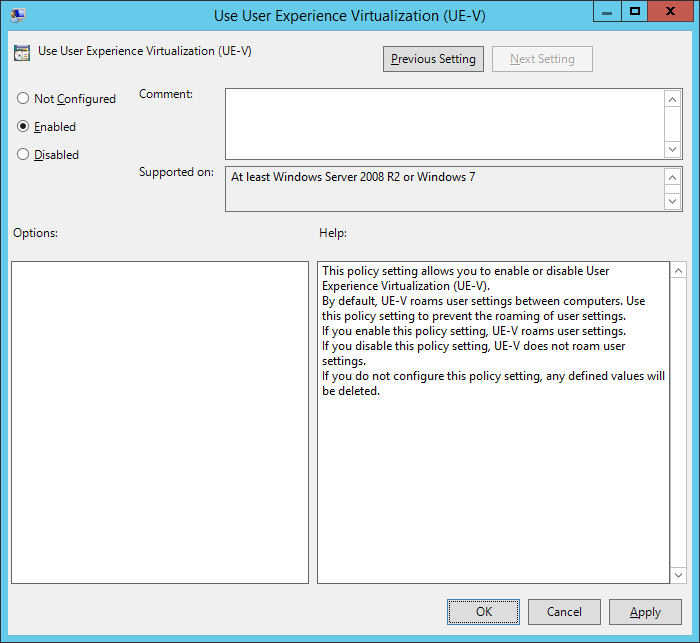
Task: Confirm with the OK button
Action: 483,612
